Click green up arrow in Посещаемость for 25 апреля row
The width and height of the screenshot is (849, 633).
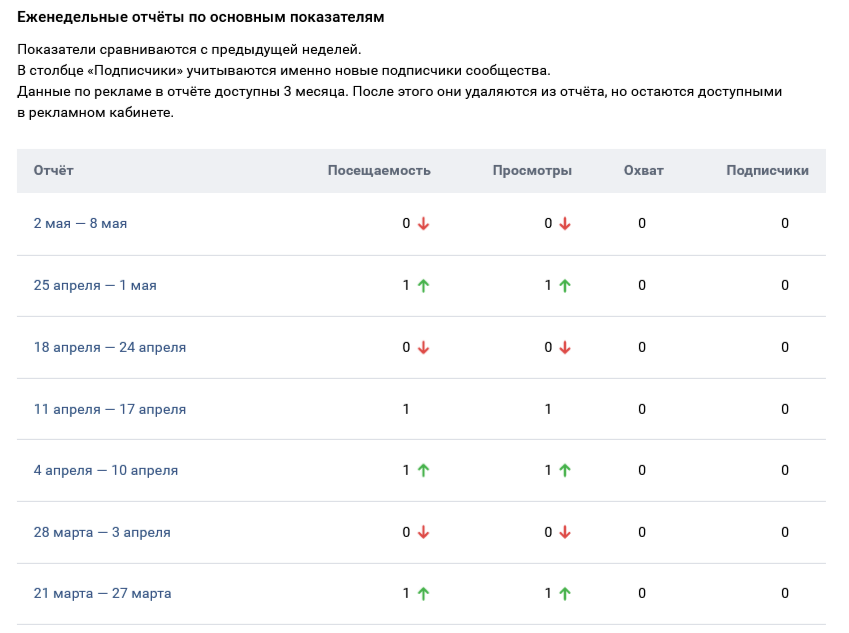423,285
